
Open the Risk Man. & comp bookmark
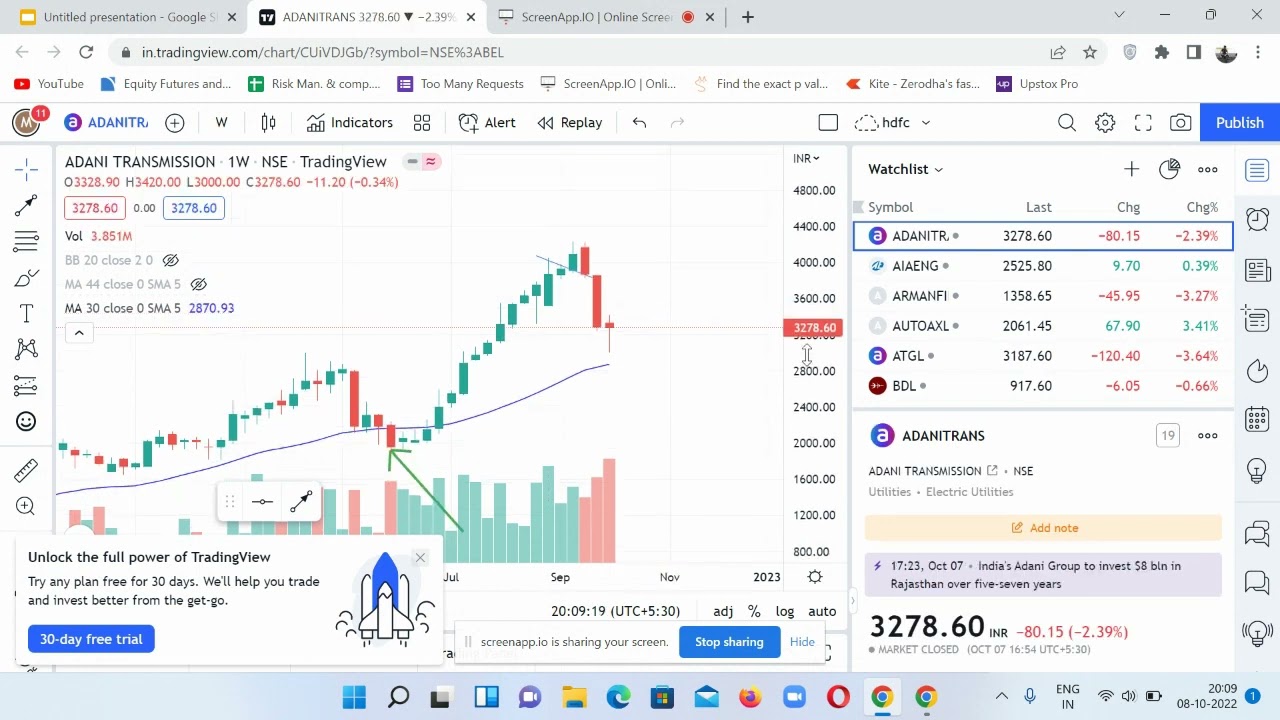coord(314,84)
